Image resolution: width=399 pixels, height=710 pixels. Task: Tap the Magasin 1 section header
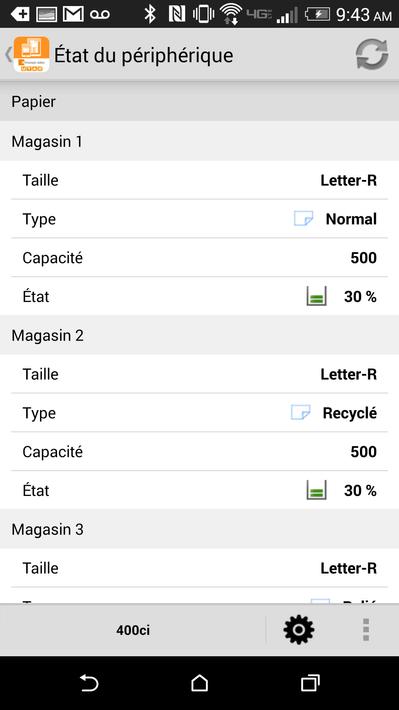tap(199, 141)
